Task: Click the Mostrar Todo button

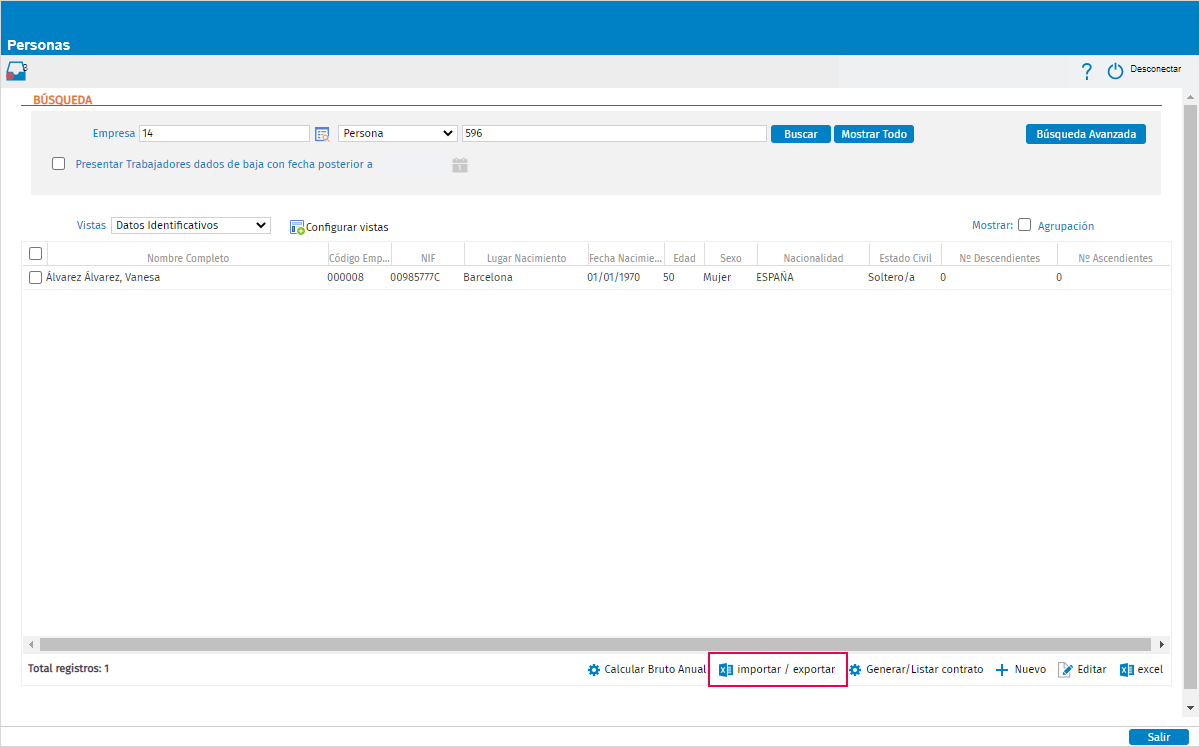Action: [x=874, y=134]
